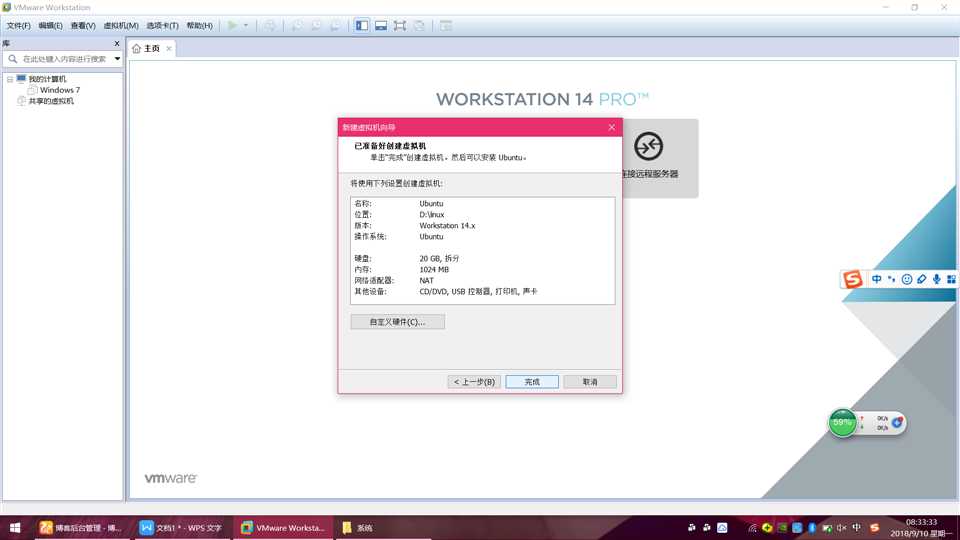Click the NVIDIA green tray icon
960x540 pixels.
(782, 528)
